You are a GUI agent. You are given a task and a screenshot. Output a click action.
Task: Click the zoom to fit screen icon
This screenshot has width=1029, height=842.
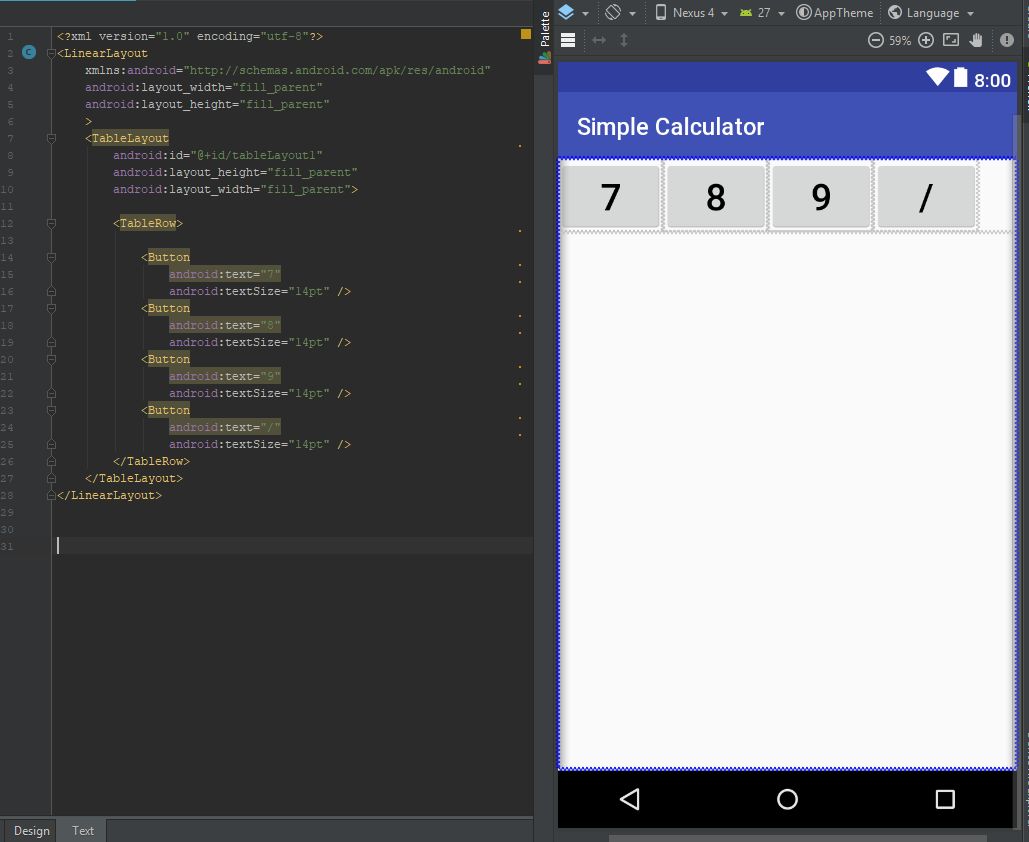(x=951, y=40)
